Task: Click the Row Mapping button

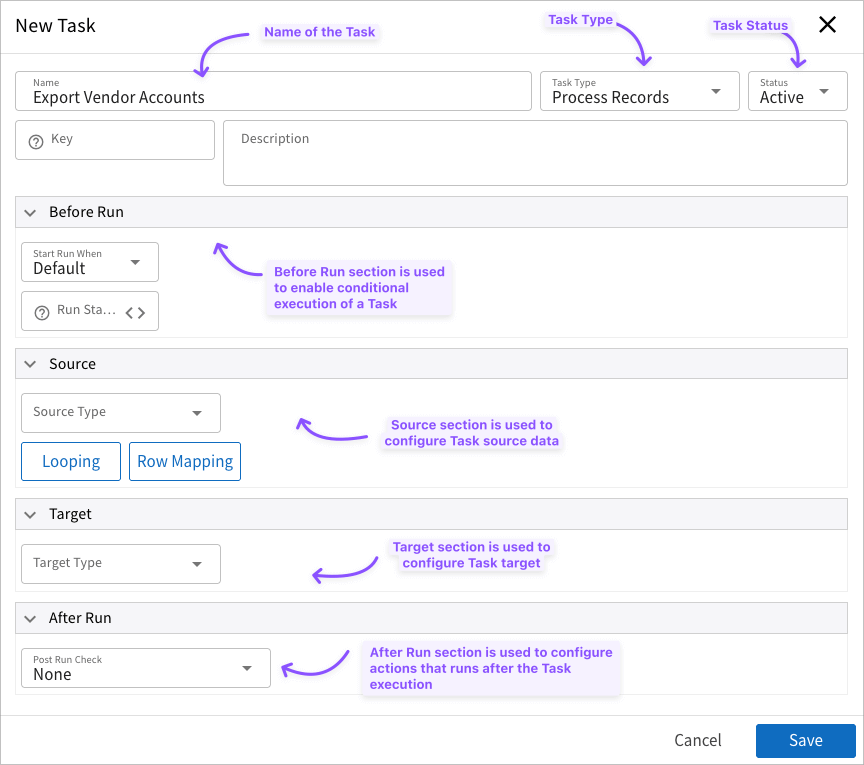Action: tap(185, 461)
